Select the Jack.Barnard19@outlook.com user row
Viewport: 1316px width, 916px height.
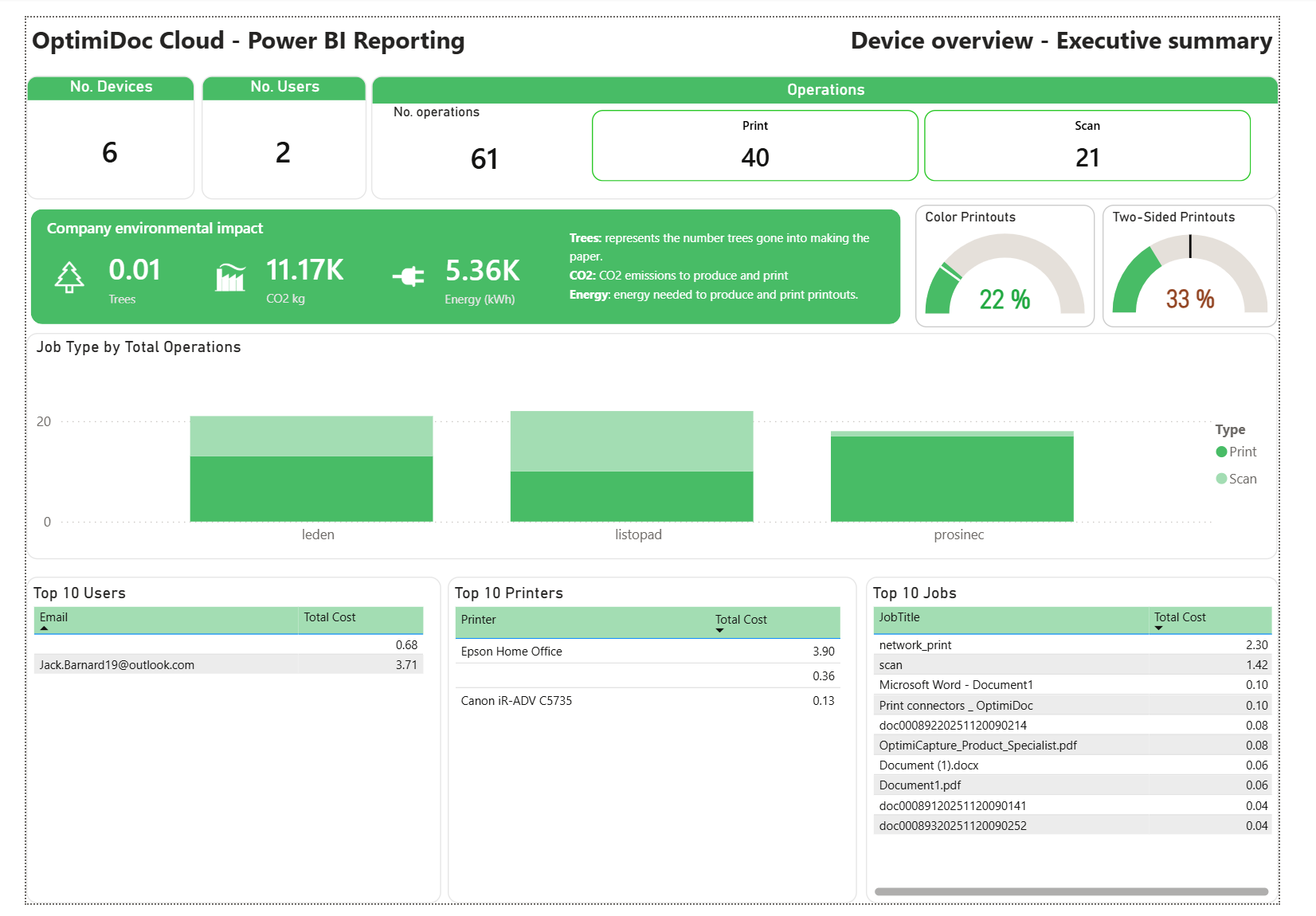[x=117, y=665]
